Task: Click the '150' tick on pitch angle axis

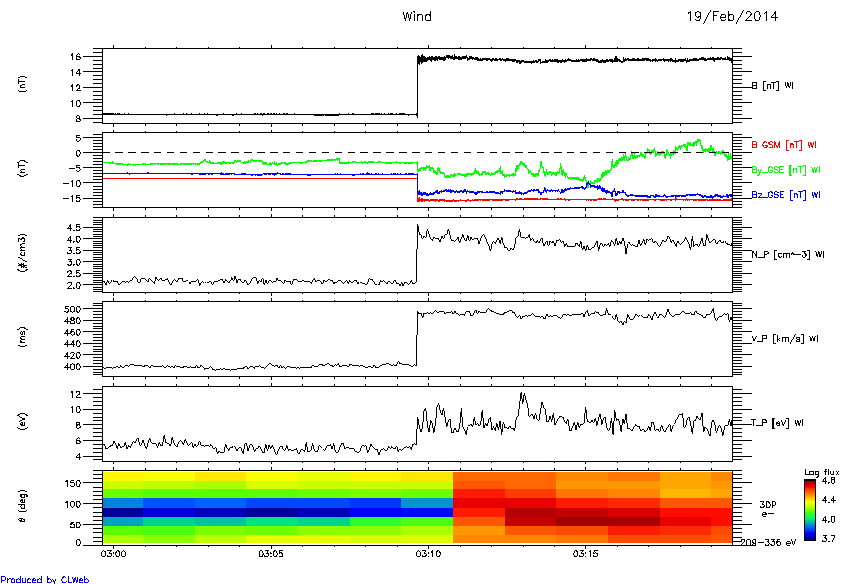Action: [x=73, y=483]
